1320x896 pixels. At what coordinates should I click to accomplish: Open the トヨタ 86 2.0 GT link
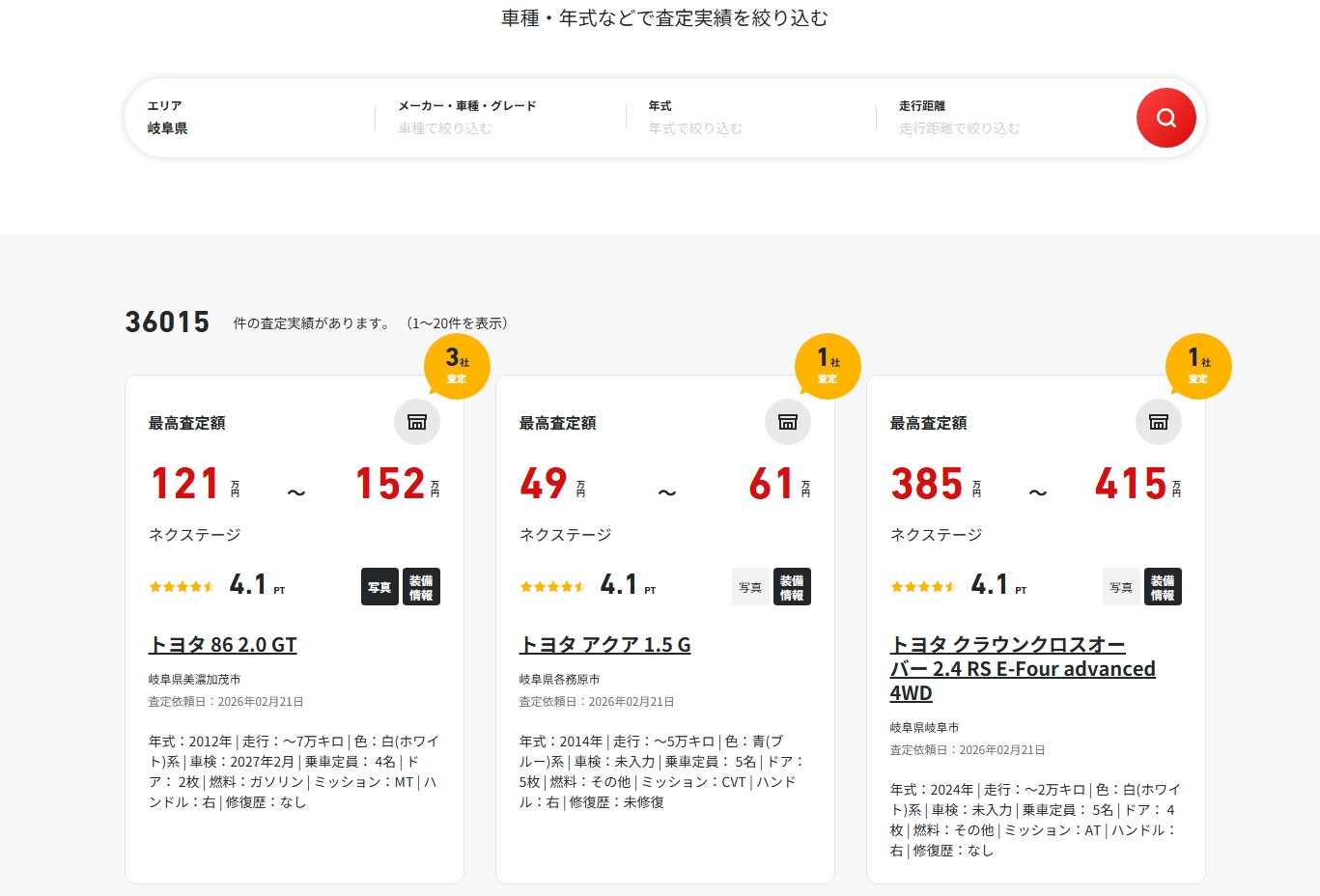point(223,645)
